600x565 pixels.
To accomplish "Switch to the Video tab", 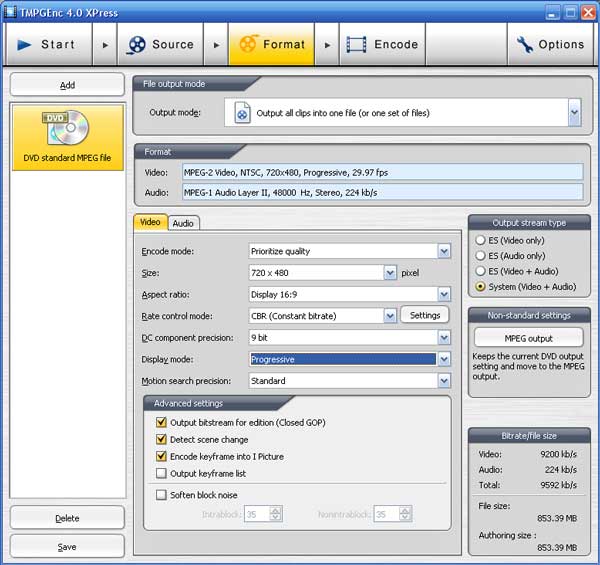I will [x=150, y=222].
